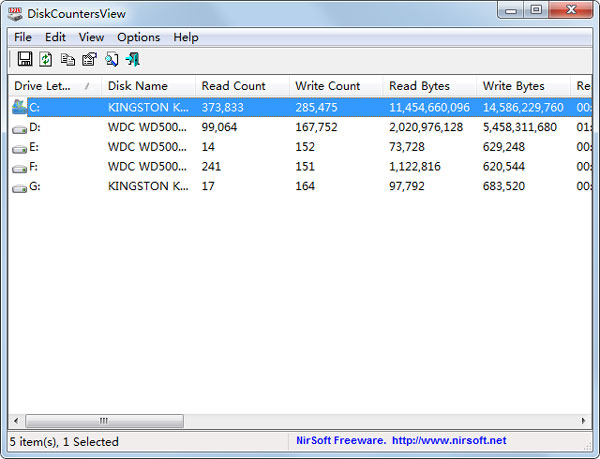
Task: Open the File menu
Action: point(23,37)
